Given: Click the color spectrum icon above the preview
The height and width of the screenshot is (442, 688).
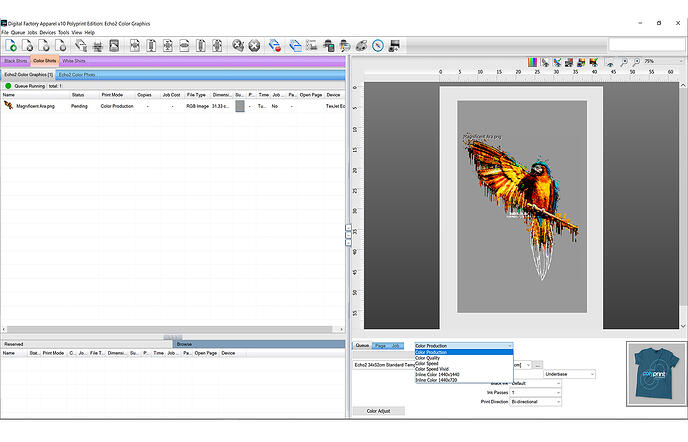Looking at the screenshot, I should pos(532,62).
